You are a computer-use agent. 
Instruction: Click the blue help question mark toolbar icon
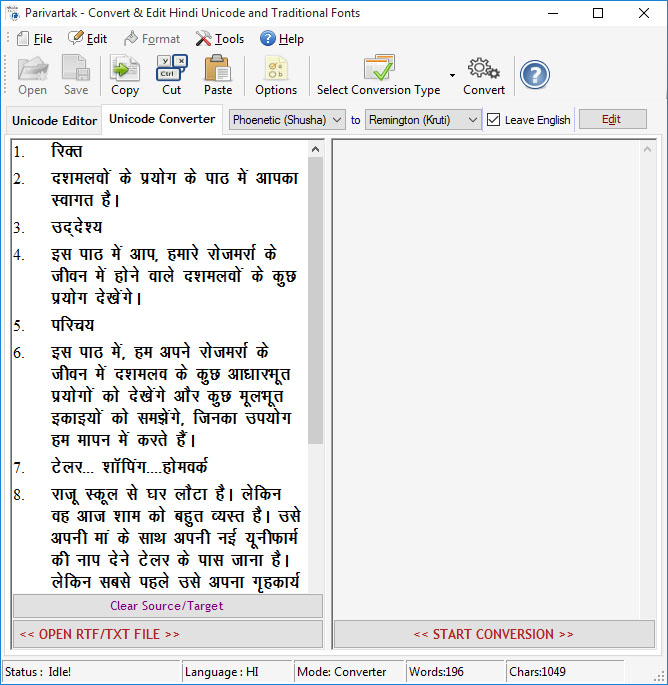pyautogui.click(x=535, y=75)
